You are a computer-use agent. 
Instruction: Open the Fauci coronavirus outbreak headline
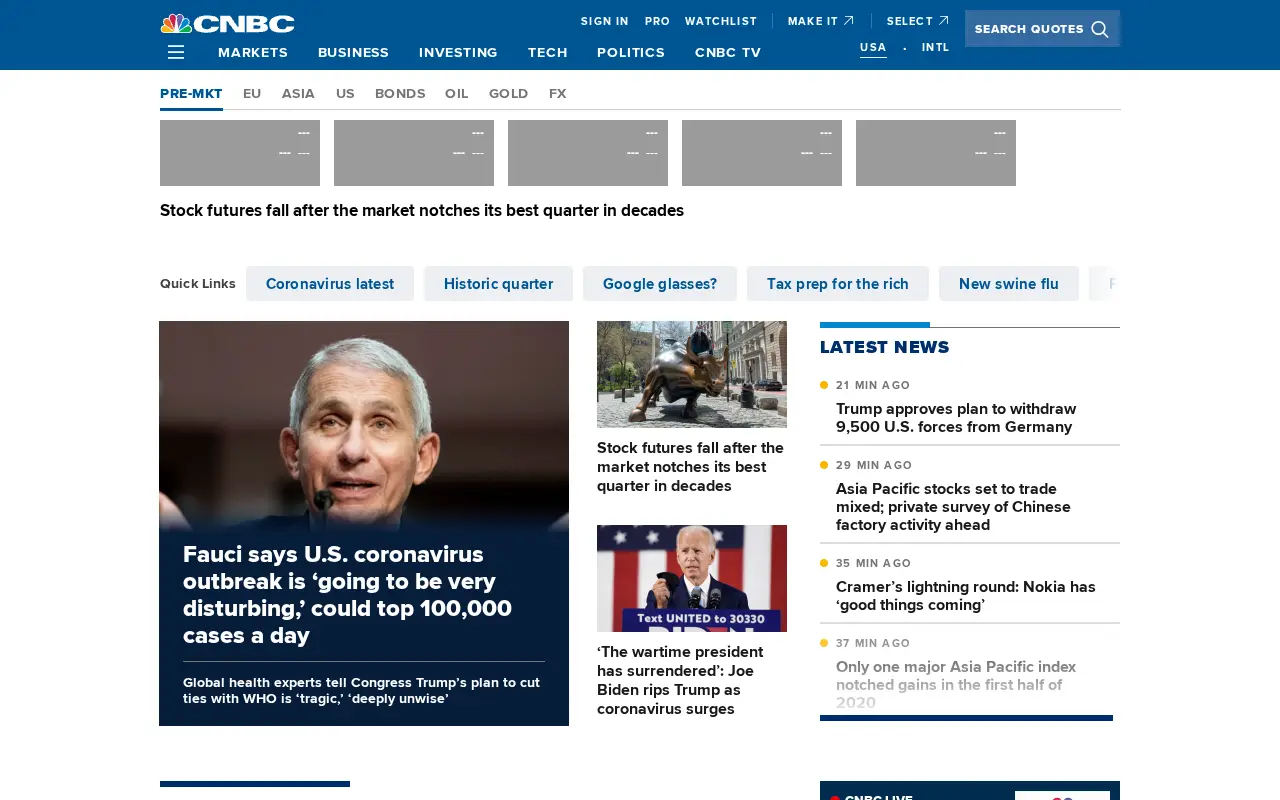coord(347,595)
